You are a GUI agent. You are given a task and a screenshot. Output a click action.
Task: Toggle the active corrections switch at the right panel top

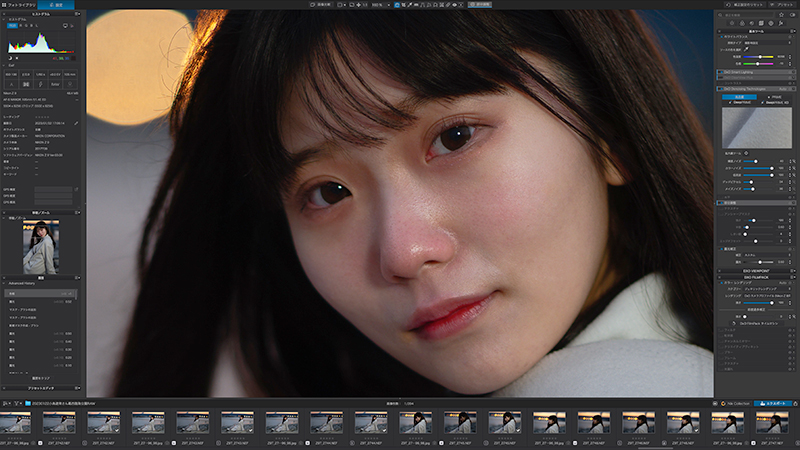pos(792,15)
